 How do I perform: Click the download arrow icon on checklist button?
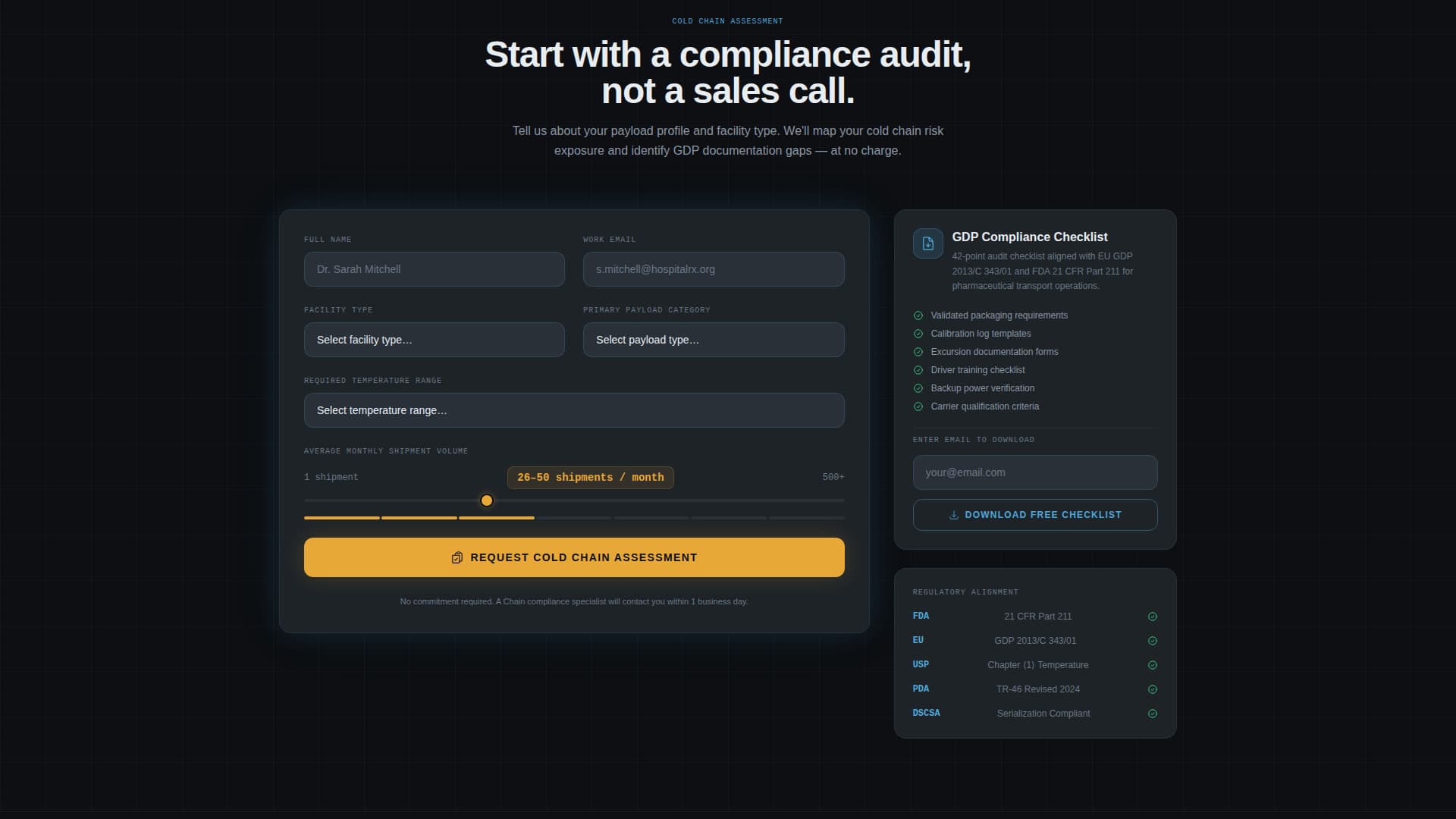953,514
